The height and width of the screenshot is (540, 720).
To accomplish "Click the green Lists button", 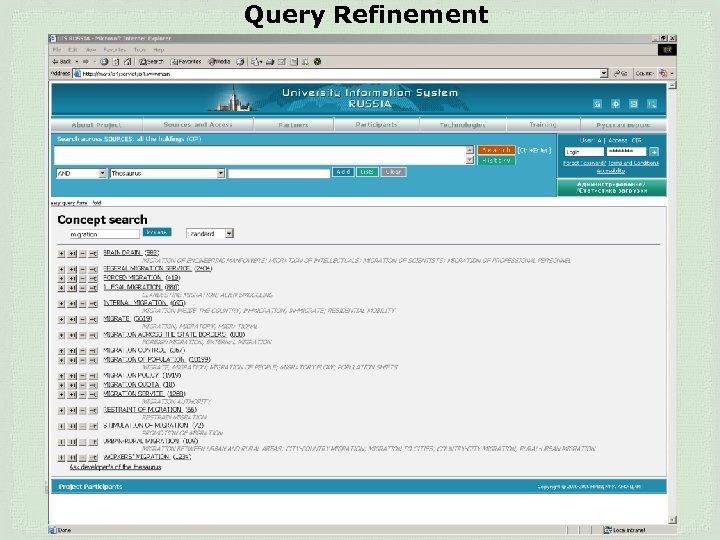I will 367,172.
